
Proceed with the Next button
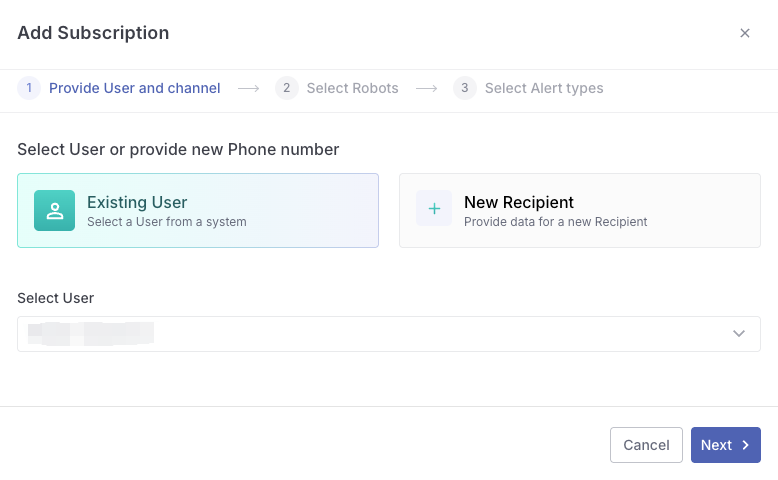pos(725,445)
